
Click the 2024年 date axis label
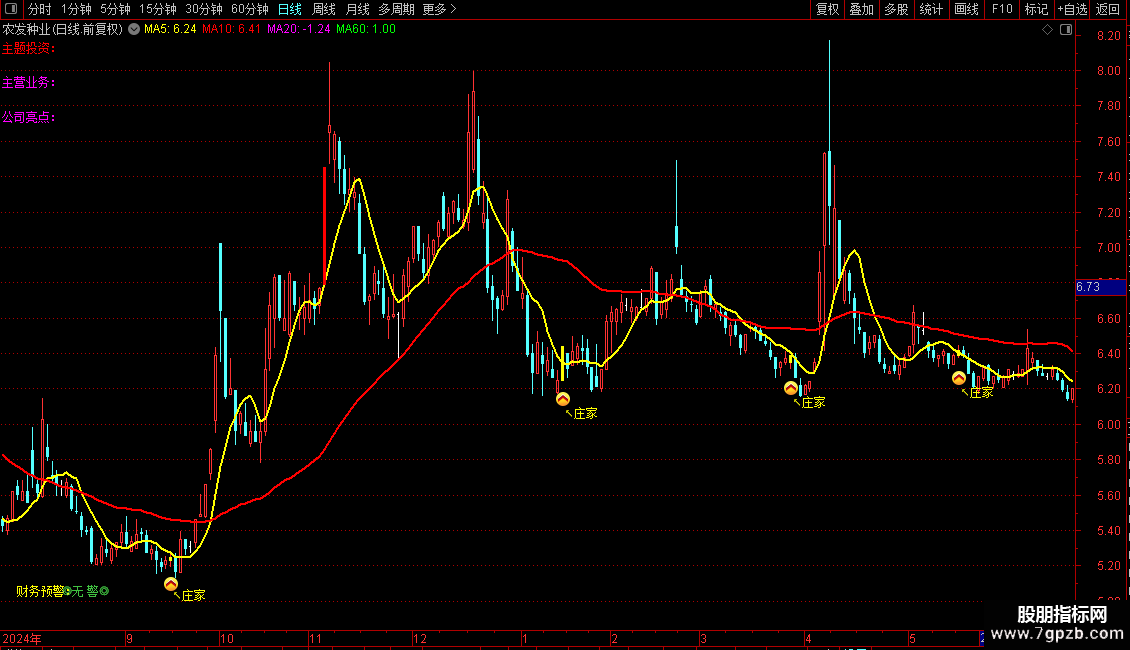coord(22,638)
